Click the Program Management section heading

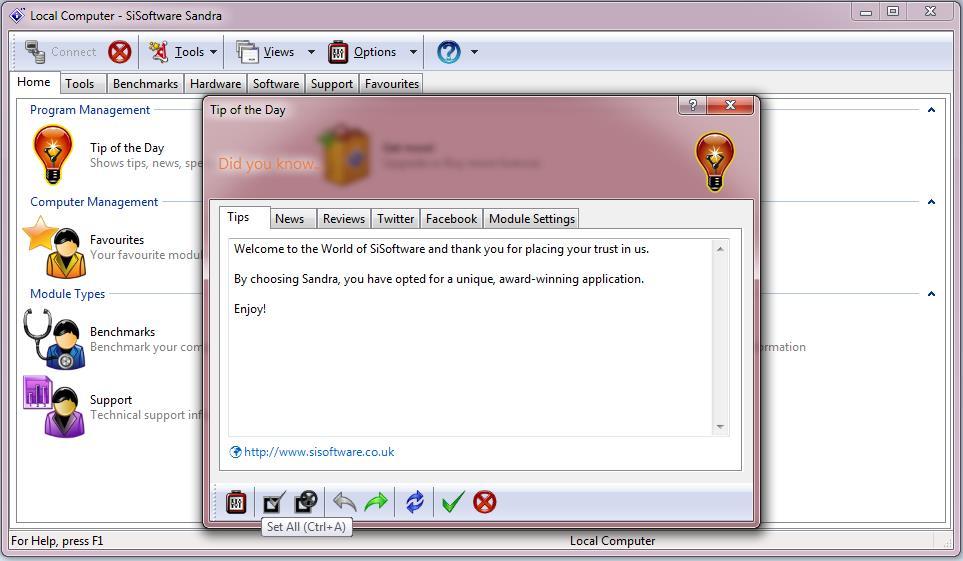pos(90,110)
